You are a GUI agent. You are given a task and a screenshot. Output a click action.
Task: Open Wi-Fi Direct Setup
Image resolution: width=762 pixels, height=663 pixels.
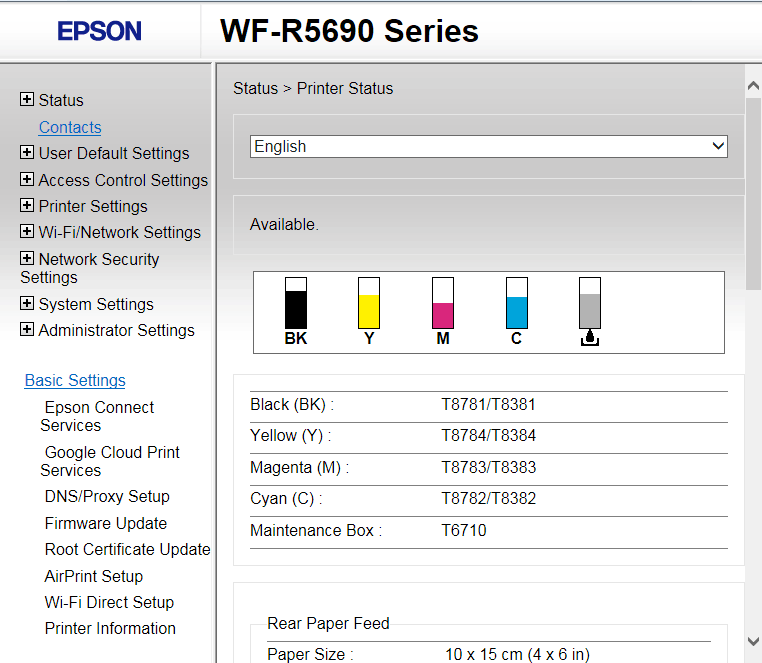tap(109, 602)
